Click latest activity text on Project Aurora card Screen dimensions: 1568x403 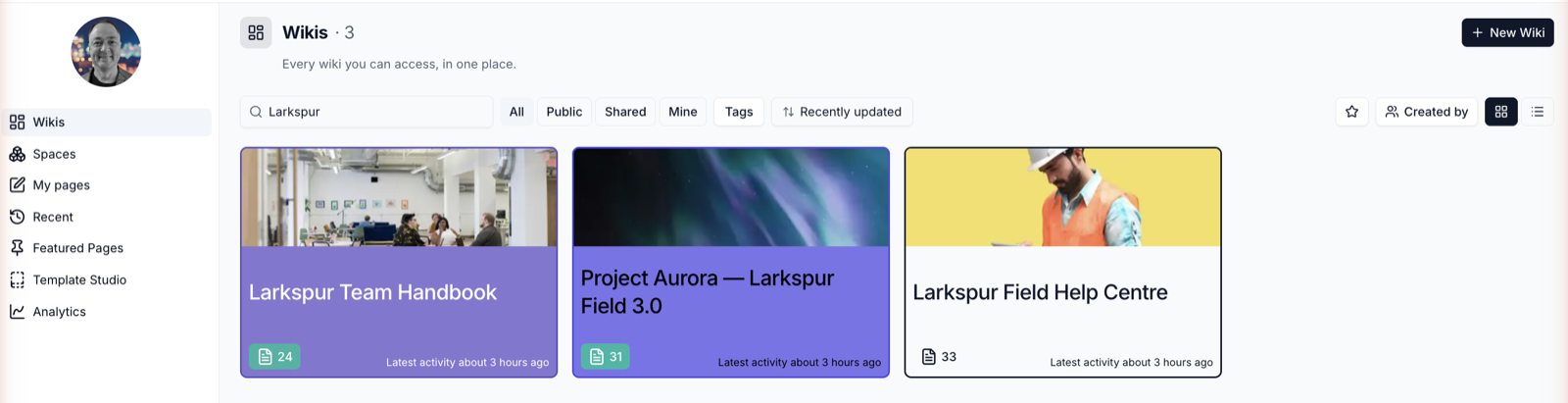coord(800,363)
